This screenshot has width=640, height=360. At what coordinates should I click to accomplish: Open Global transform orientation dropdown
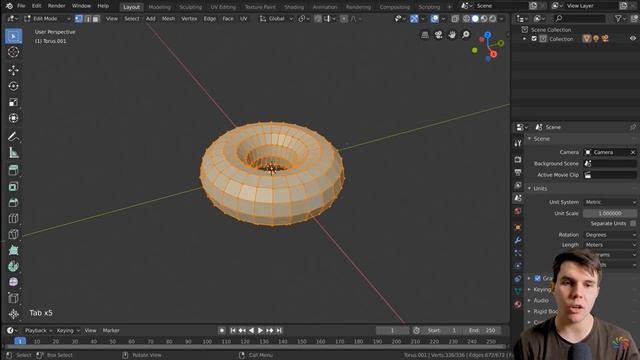[276, 19]
